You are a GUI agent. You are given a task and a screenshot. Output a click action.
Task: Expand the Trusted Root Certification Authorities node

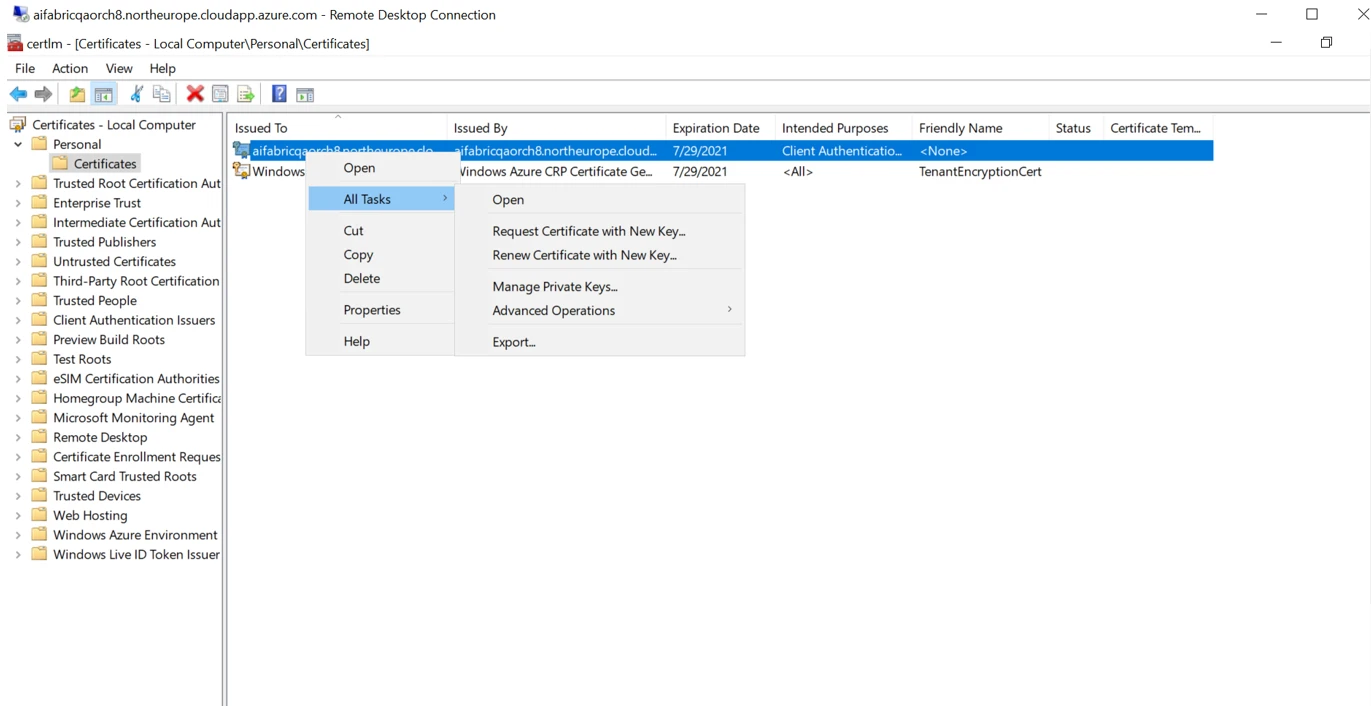coord(18,183)
